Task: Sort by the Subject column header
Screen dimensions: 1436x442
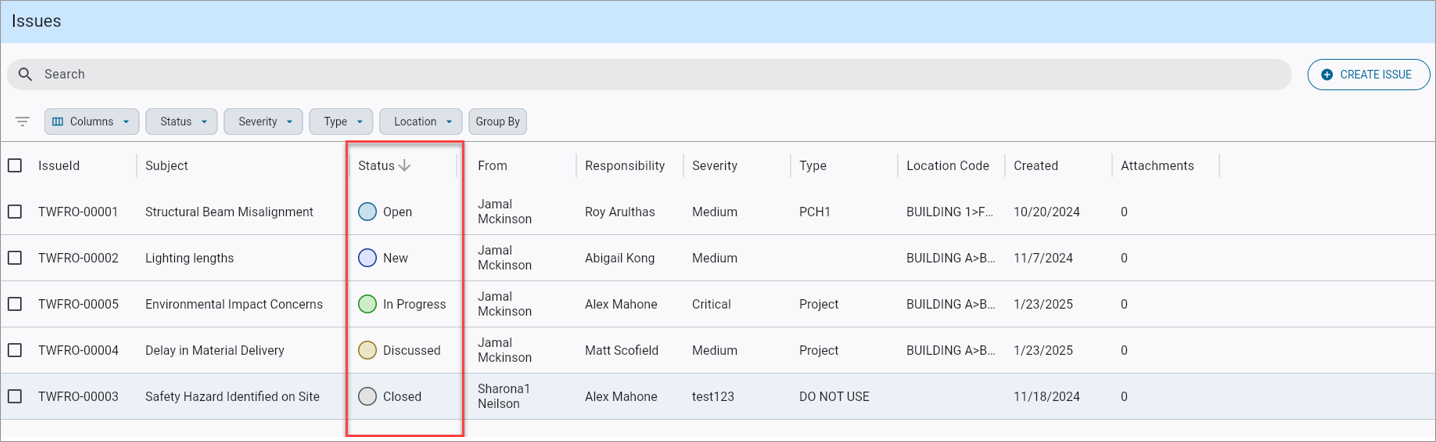Action: pos(167,166)
